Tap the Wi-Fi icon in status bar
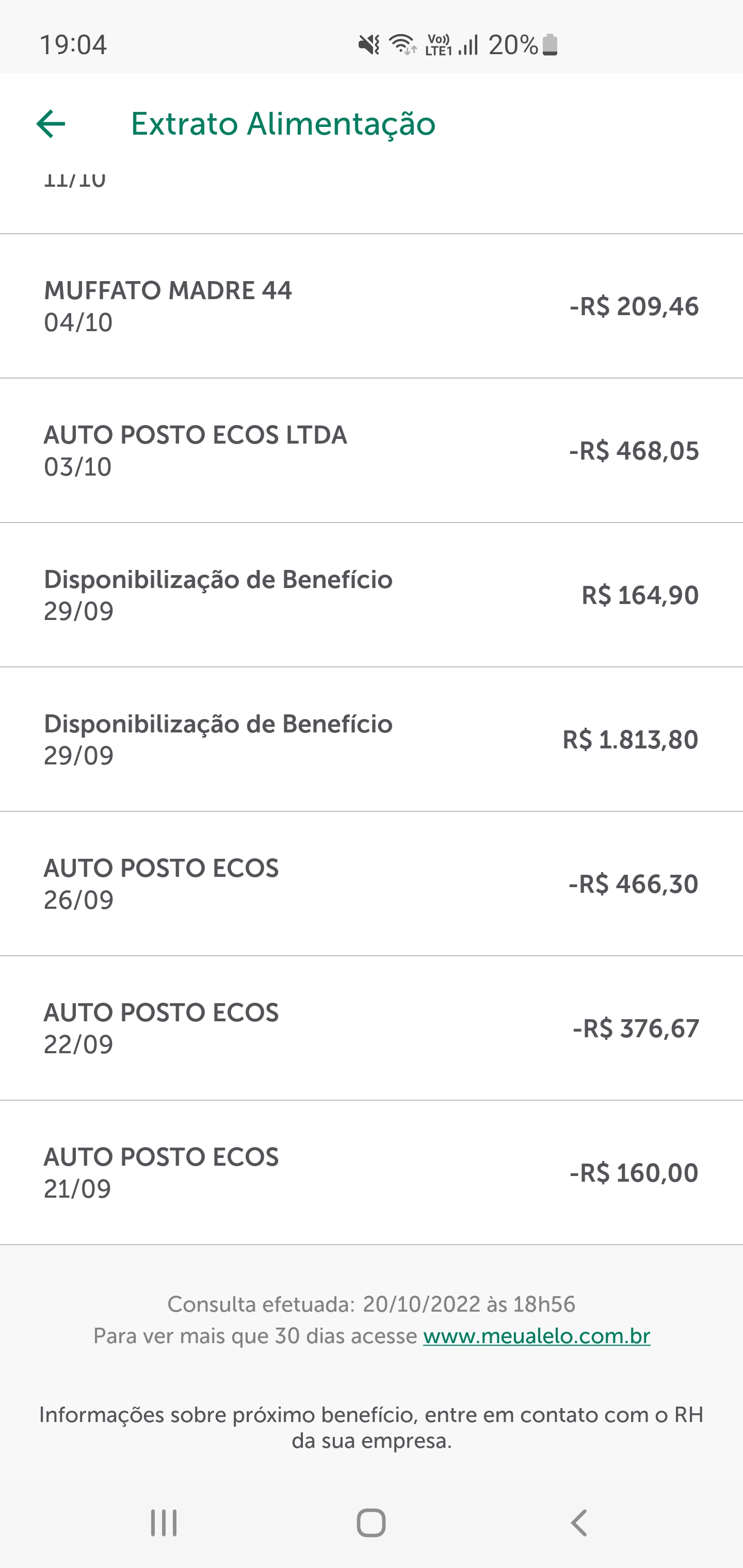This screenshot has width=743, height=1568. pos(402,44)
